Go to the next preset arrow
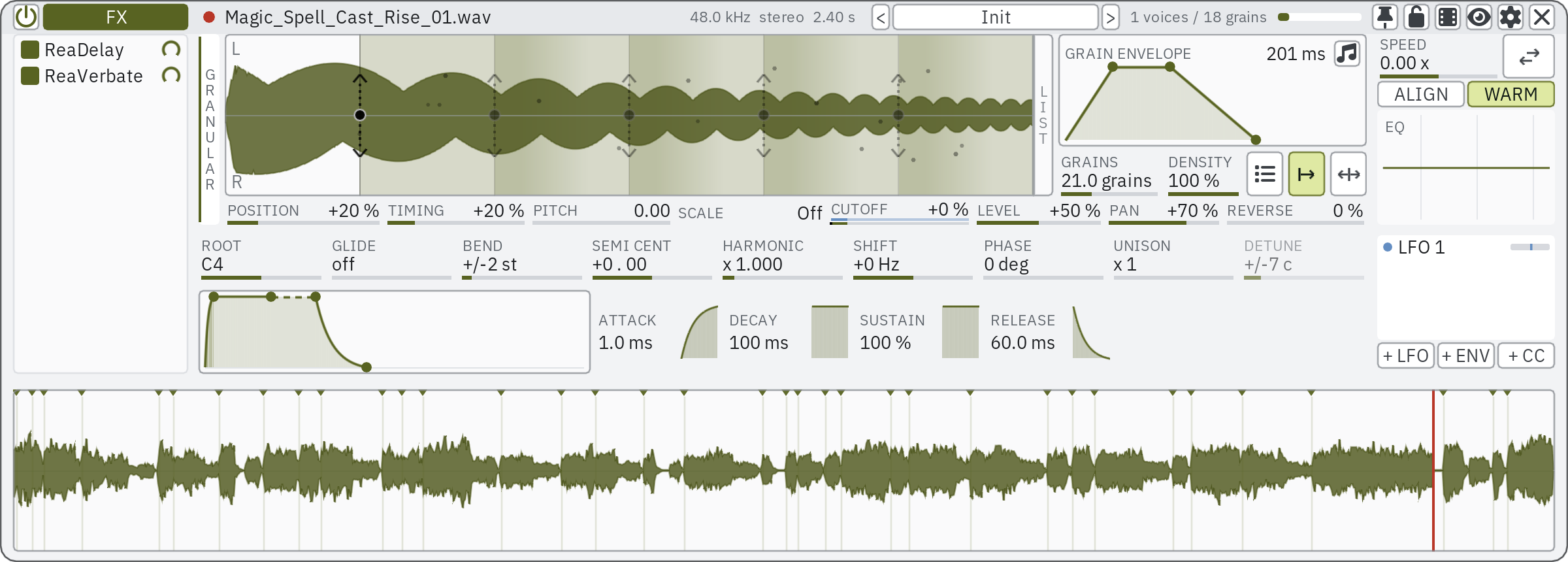Image resolution: width=1568 pixels, height=562 pixels. click(x=1110, y=18)
